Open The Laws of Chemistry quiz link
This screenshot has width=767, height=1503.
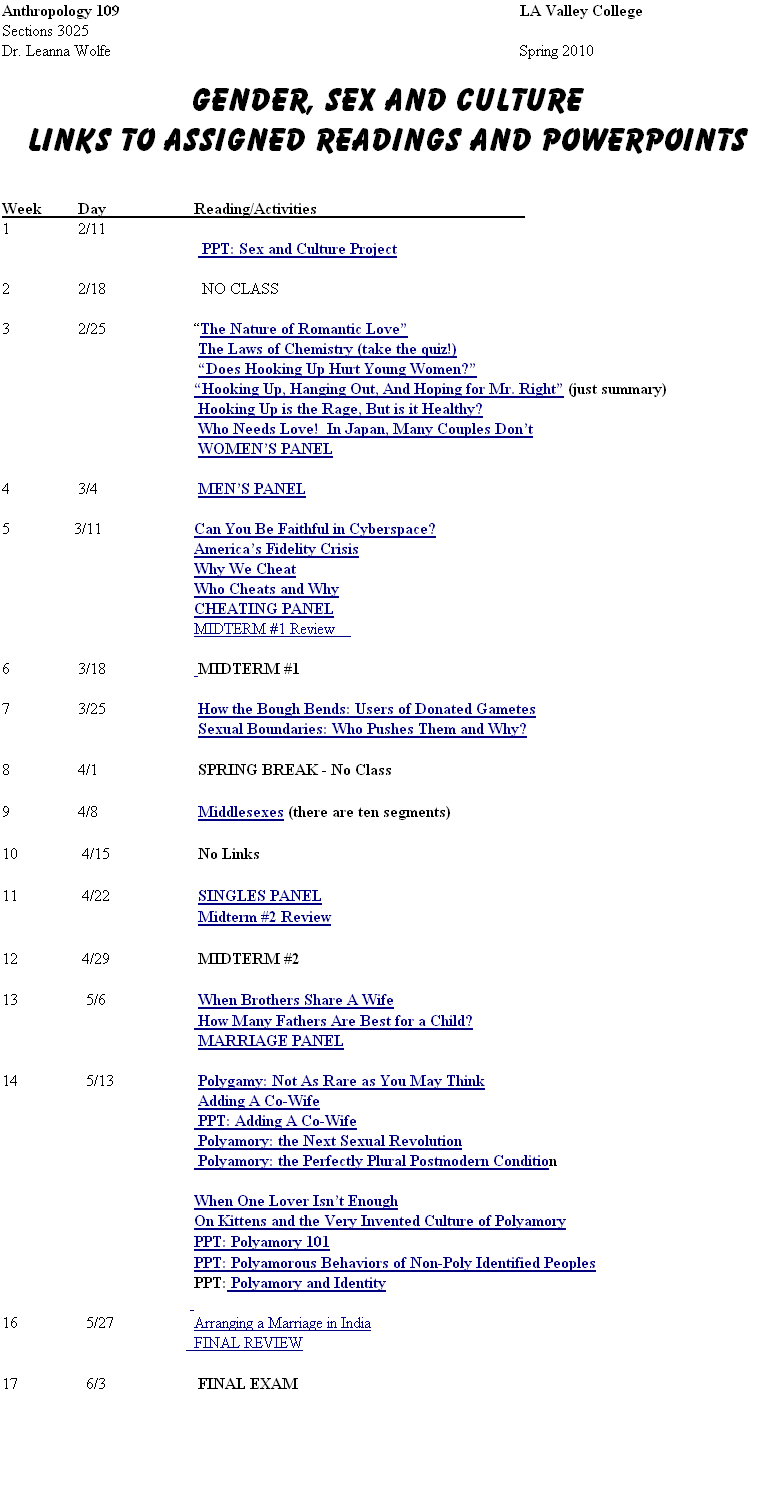click(327, 349)
